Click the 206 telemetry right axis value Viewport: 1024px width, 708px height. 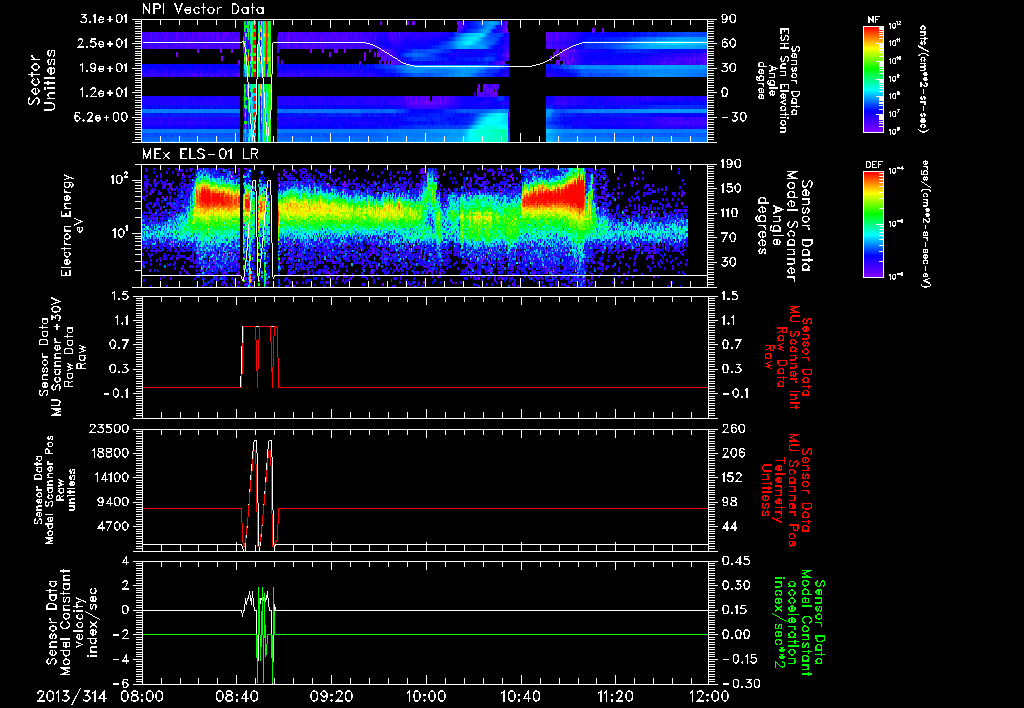pyautogui.click(x=732, y=453)
